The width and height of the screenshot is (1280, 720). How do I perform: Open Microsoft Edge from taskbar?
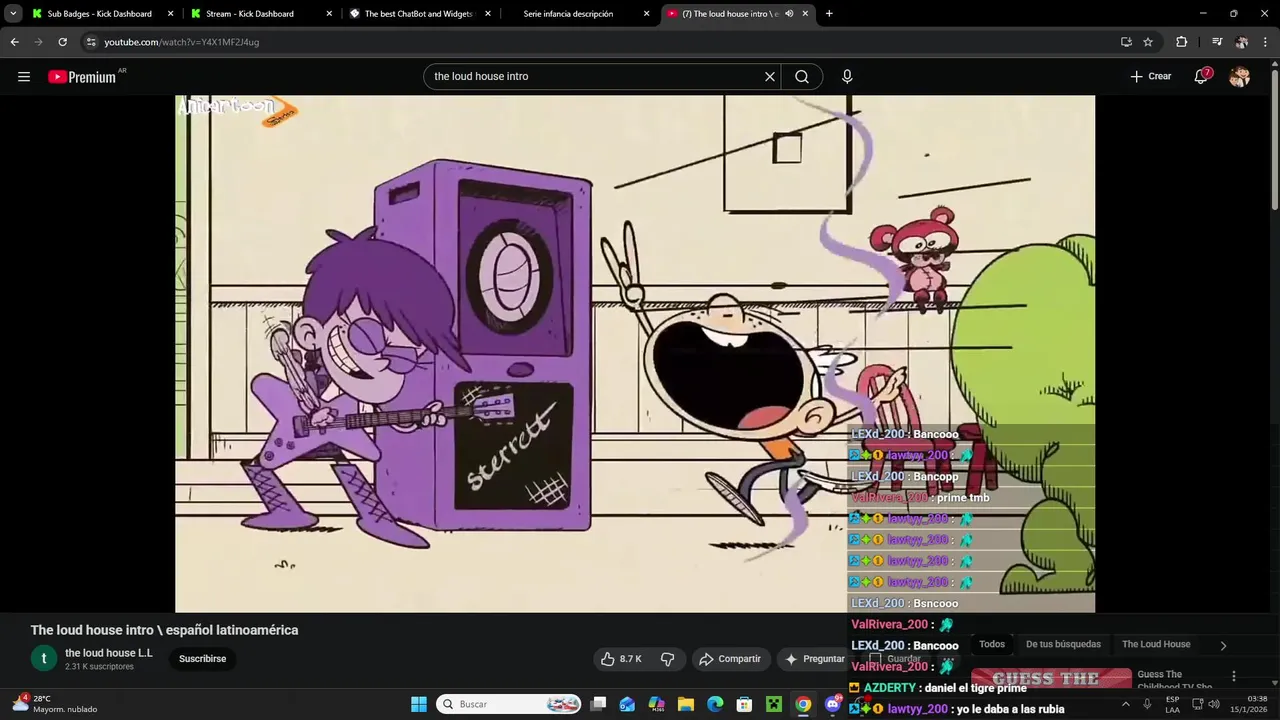pyautogui.click(x=715, y=704)
